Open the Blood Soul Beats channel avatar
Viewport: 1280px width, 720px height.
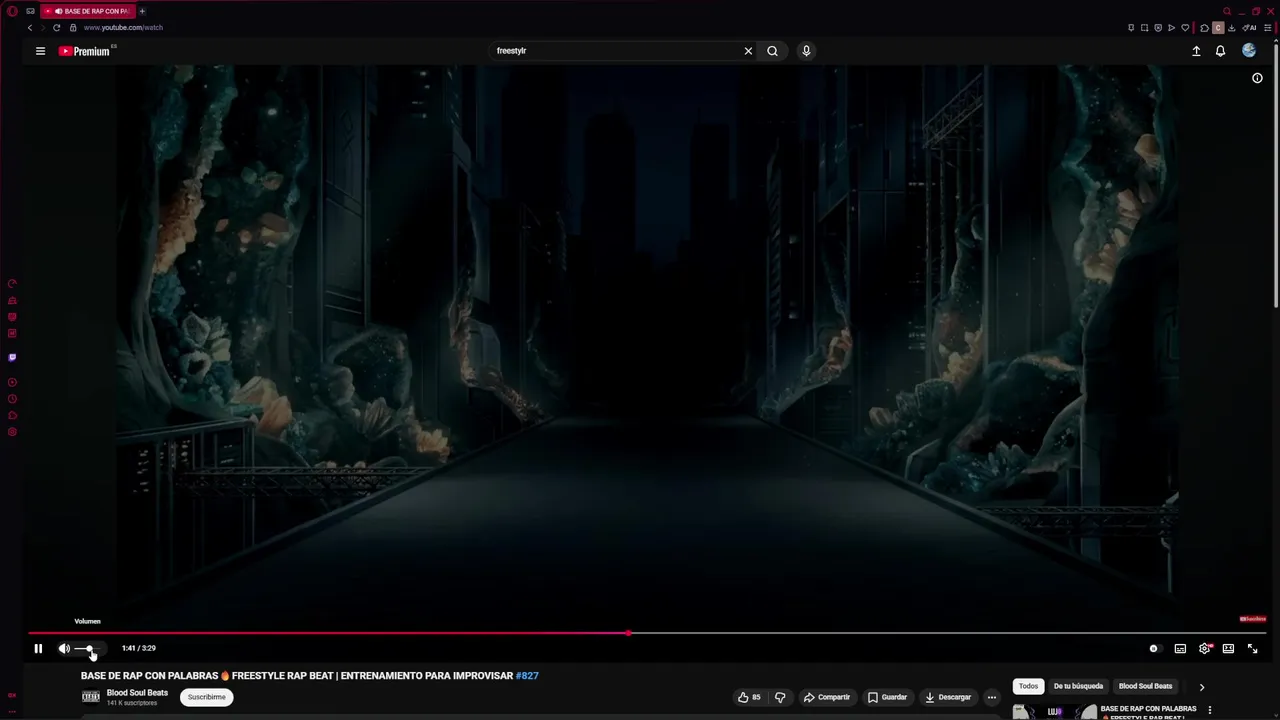[91, 697]
